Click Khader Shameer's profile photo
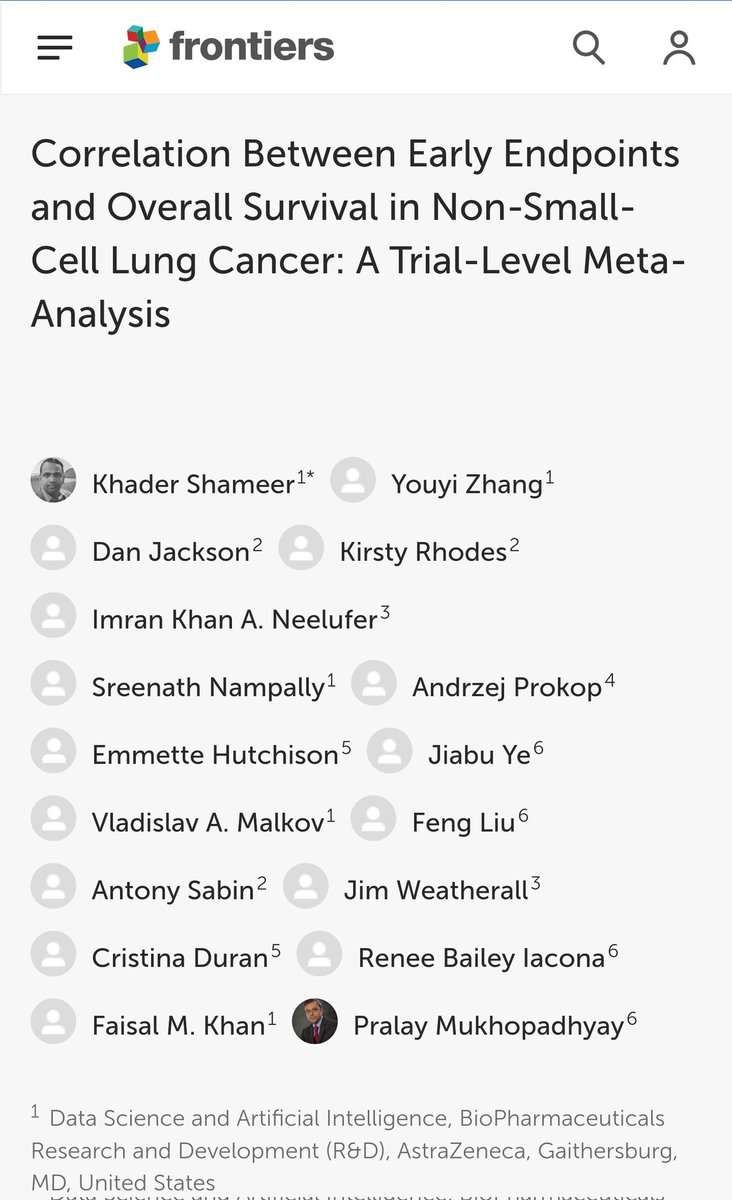This screenshot has width=732, height=1200. click(53, 480)
